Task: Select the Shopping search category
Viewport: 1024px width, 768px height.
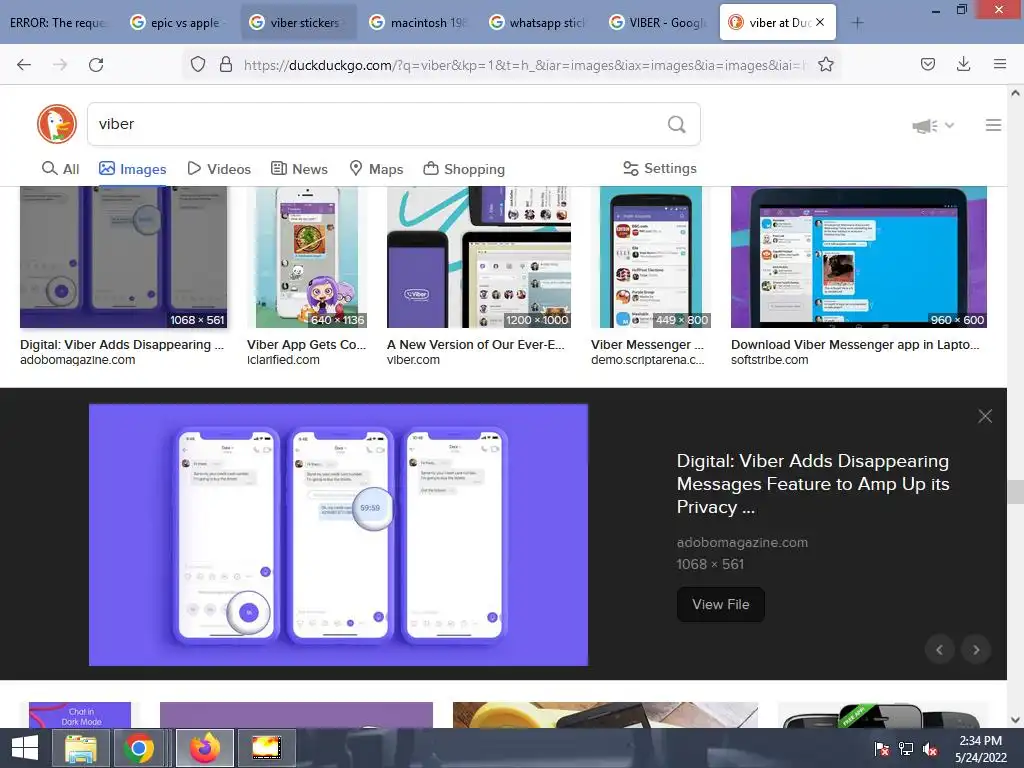Action: point(464,168)
